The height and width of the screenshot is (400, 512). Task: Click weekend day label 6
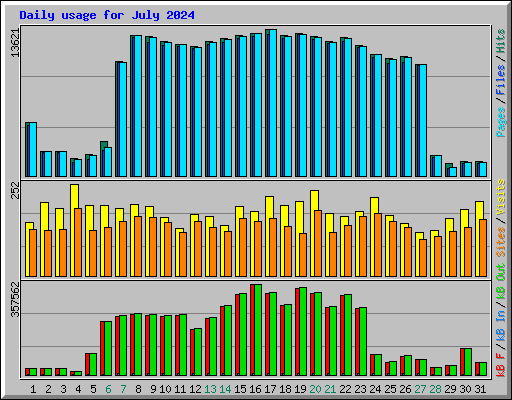pos(108,389)
